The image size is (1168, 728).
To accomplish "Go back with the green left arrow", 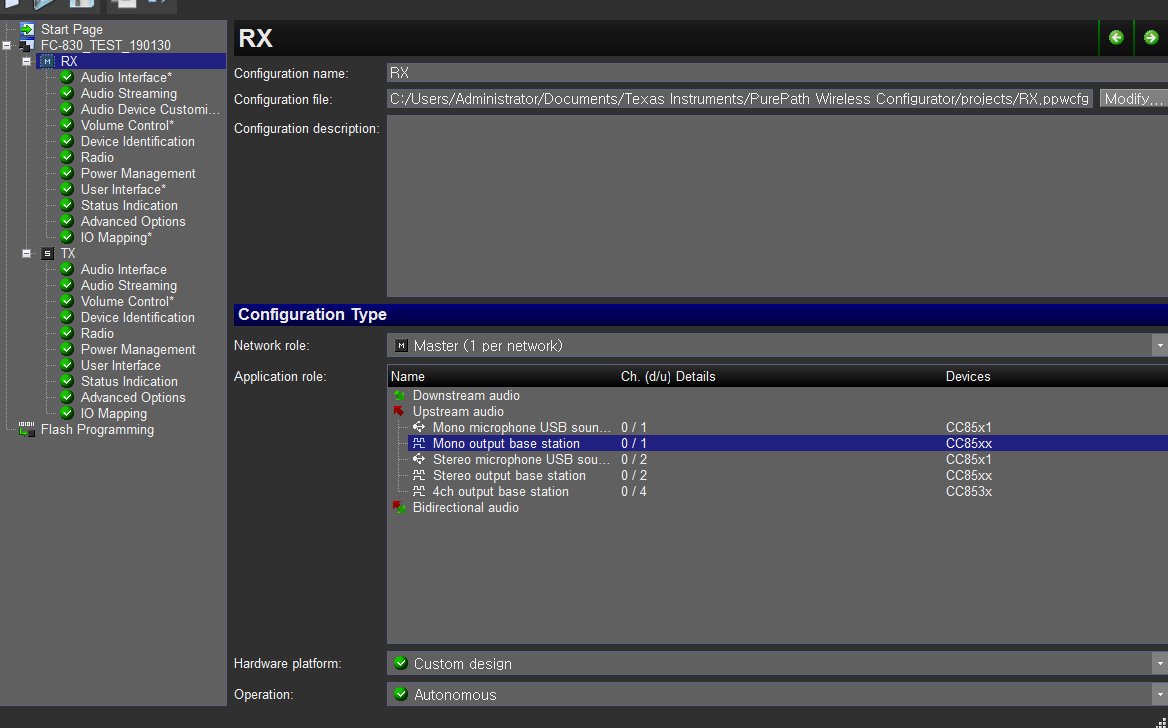I will [x=1116, y=37].
